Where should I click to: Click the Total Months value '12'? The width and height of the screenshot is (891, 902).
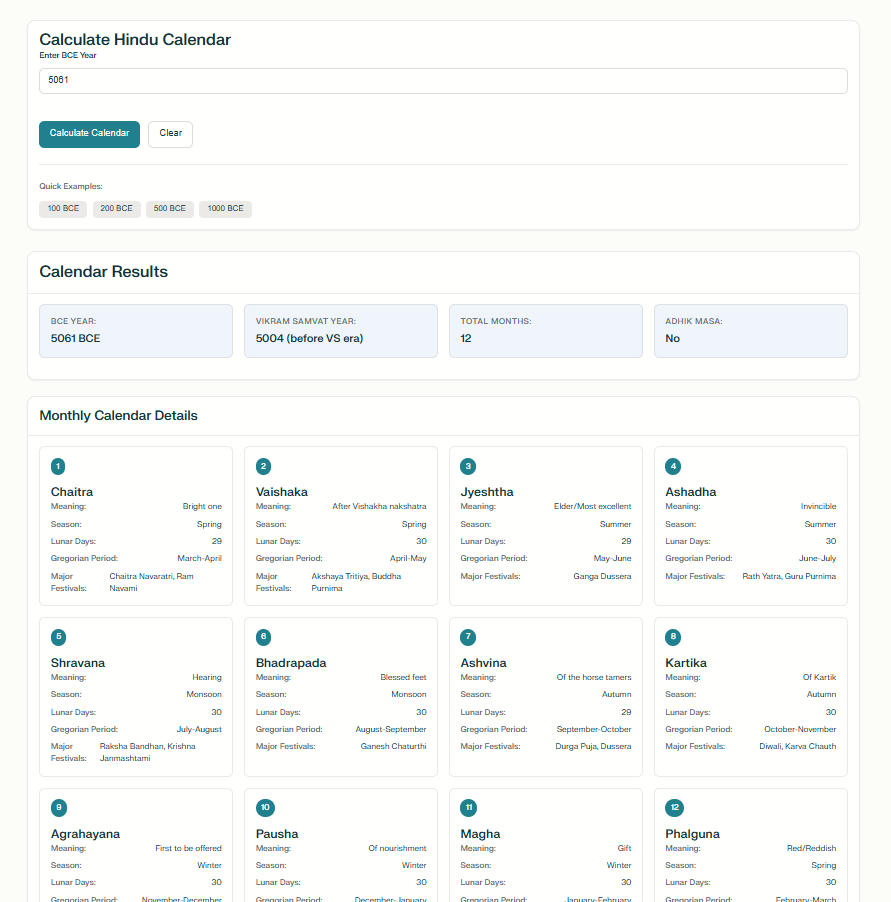[x=466, y=338]
